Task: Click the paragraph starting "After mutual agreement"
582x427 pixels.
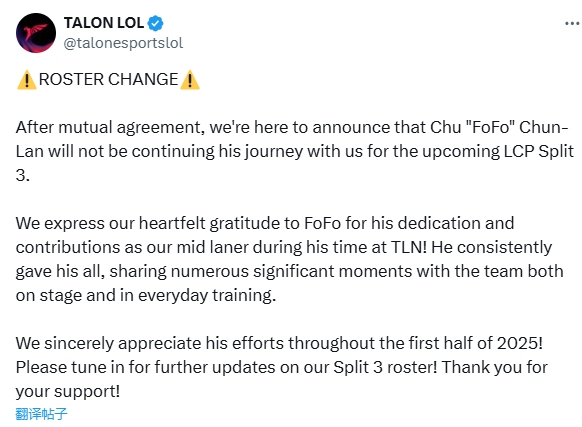Action: pos(295,151)
